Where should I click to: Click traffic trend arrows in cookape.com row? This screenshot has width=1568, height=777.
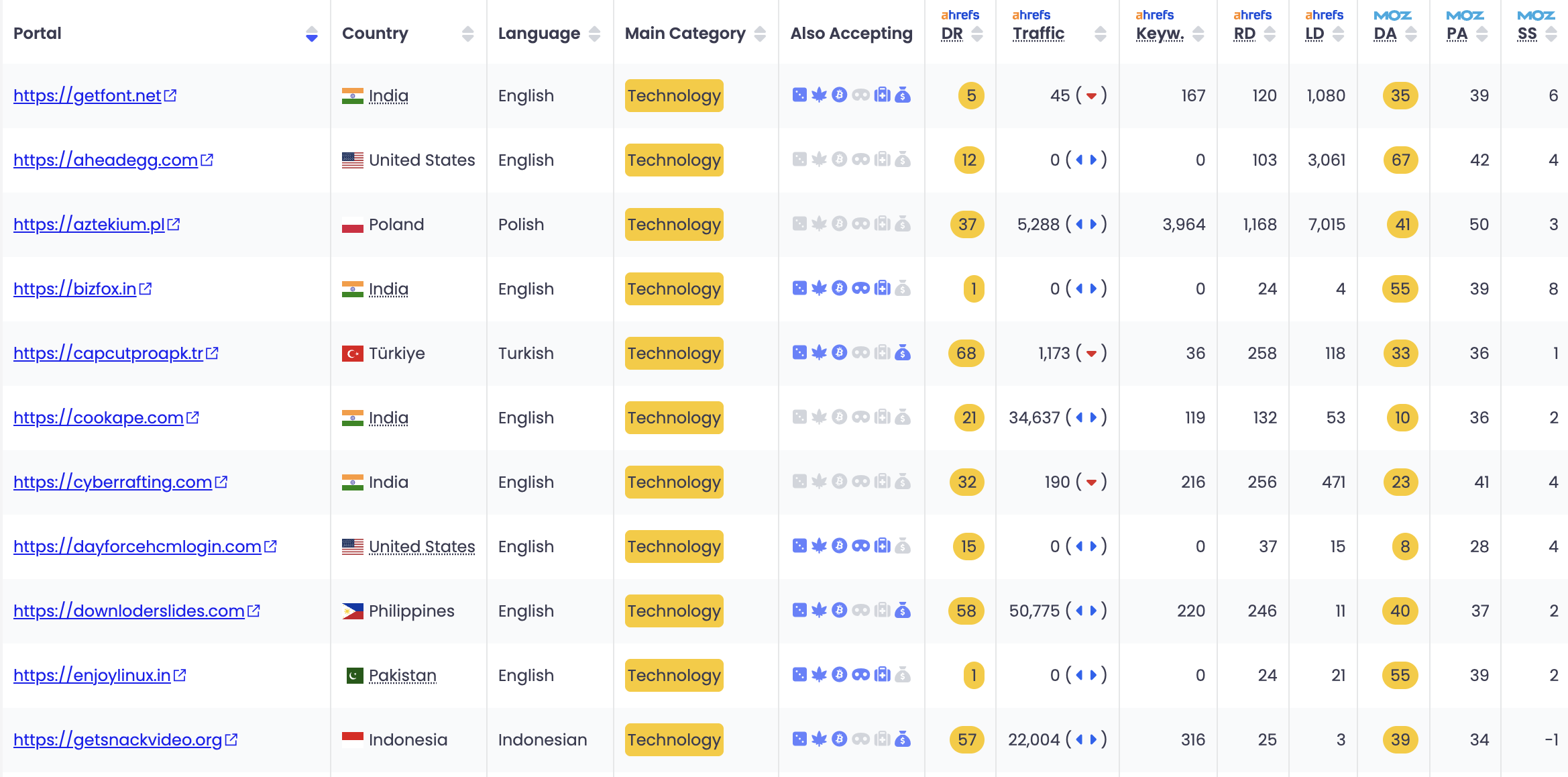pos(1086,417)
